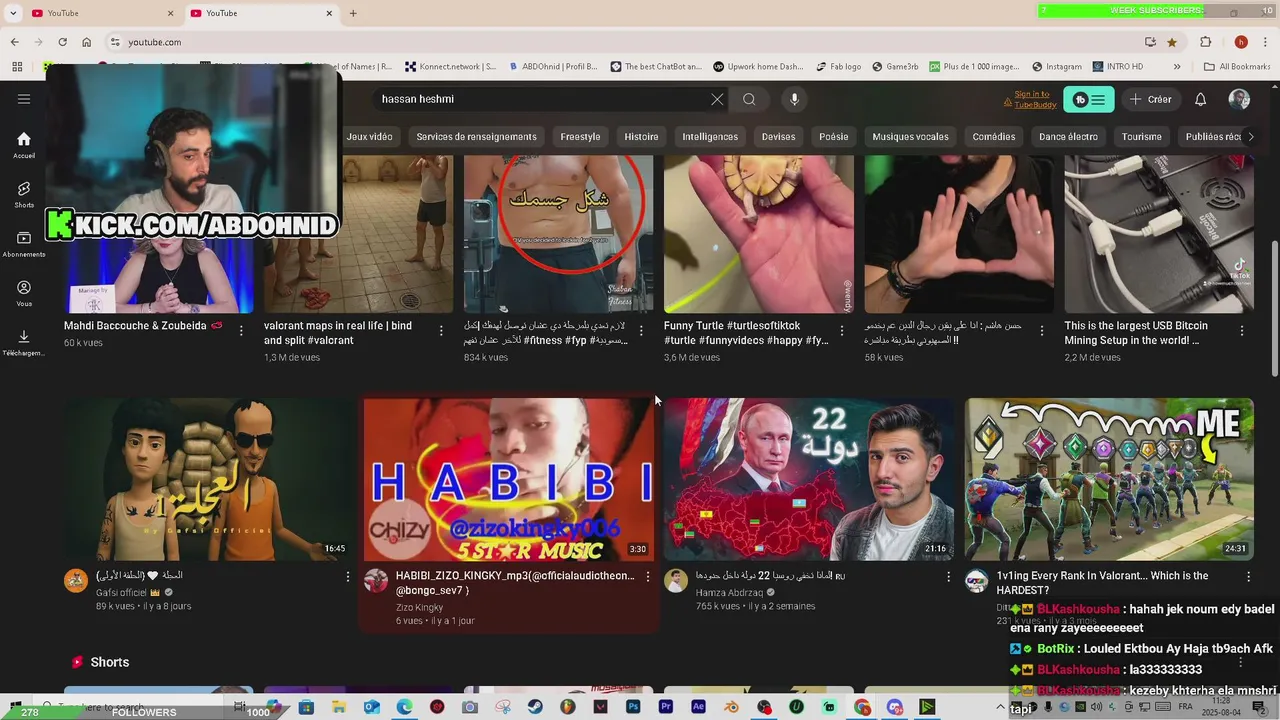The height and width of the screenshot is (720, 1280).
Task: Play the HABIBI Zizo Kingky video thumbnail
Action: [509, 480]
